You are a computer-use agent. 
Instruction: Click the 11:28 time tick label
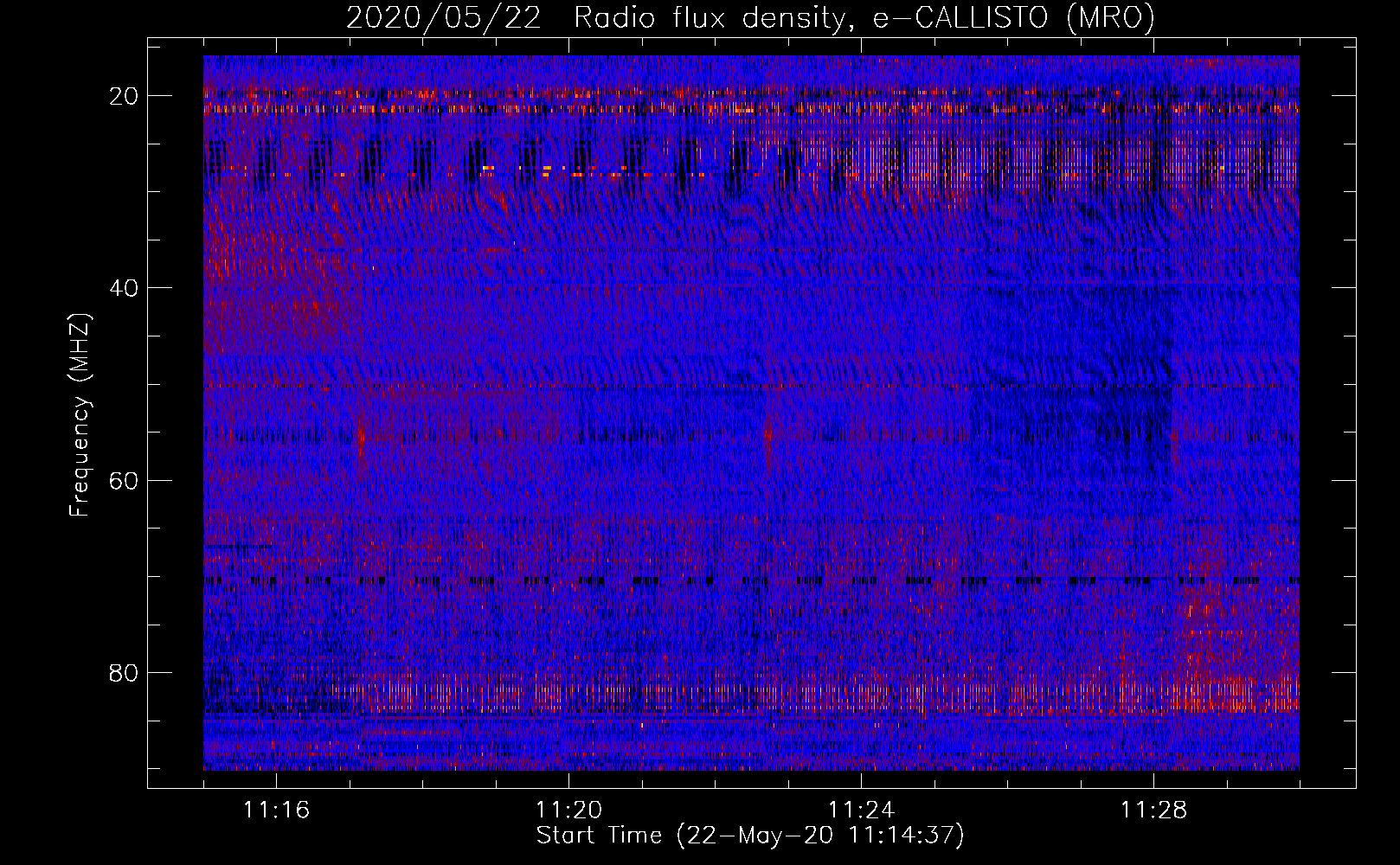1153,811
